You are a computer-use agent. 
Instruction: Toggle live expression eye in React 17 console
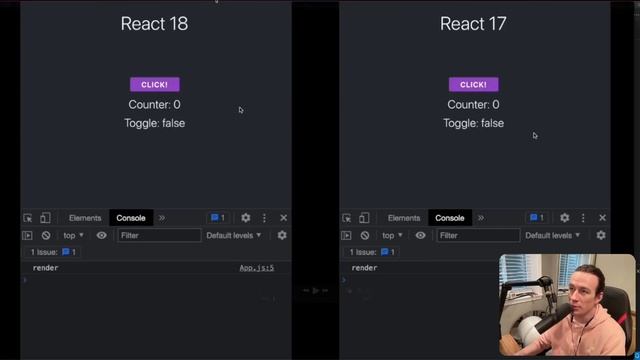420,236
